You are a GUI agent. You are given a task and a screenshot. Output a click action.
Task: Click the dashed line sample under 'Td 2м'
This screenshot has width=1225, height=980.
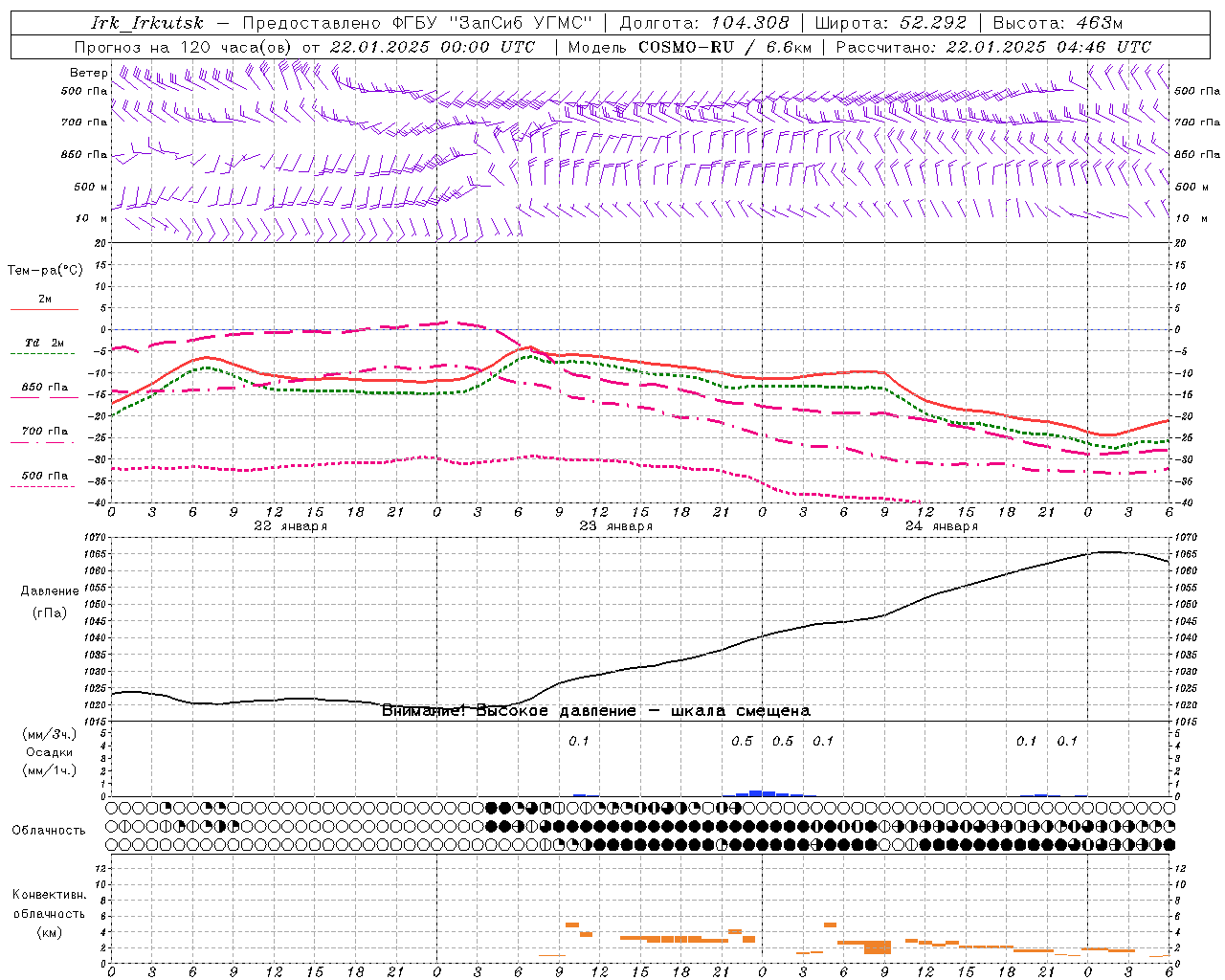(42, 354)
